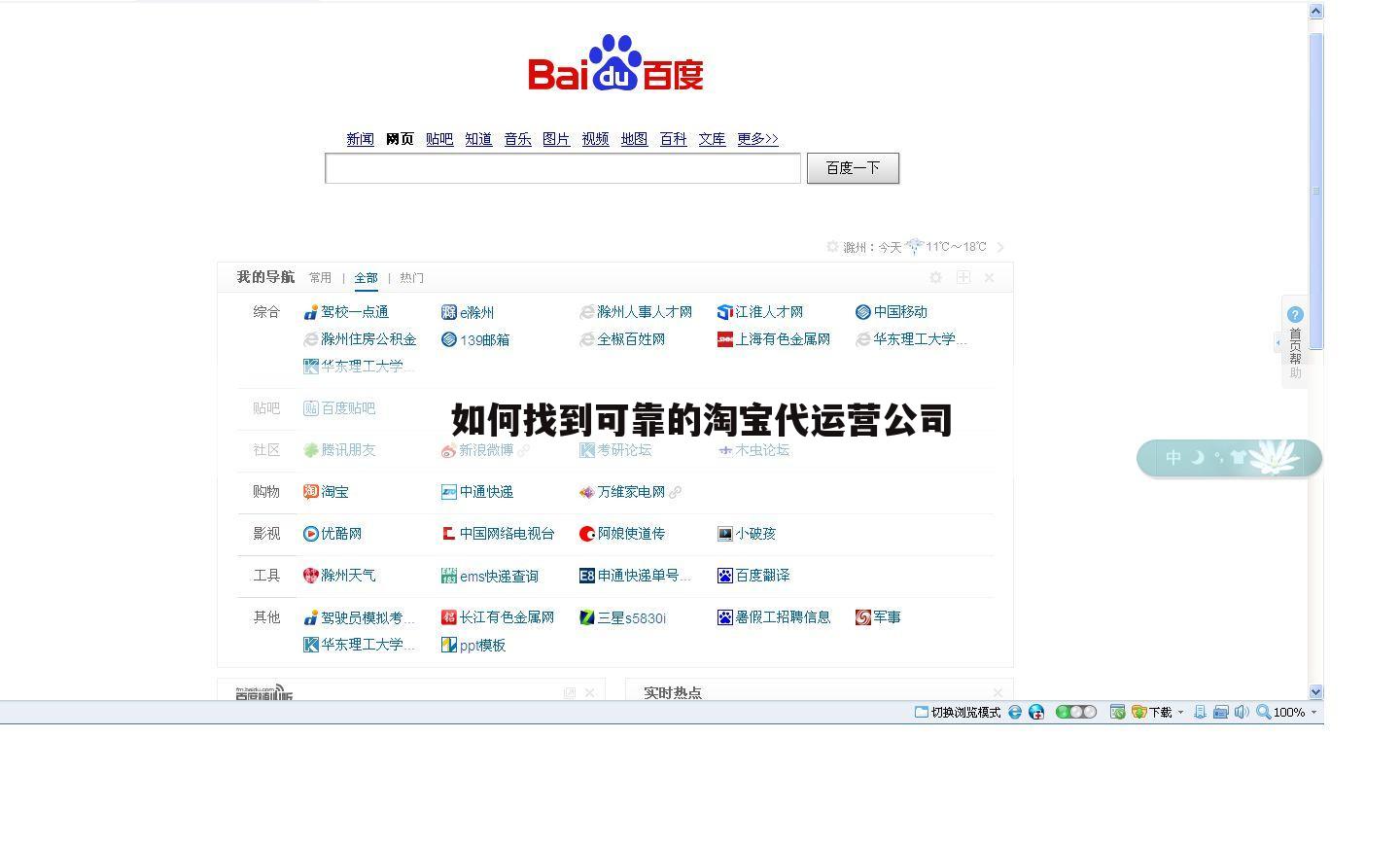Expand side panel arrow beside 首页帮助
The image size is (1400, 843).
1277,342
